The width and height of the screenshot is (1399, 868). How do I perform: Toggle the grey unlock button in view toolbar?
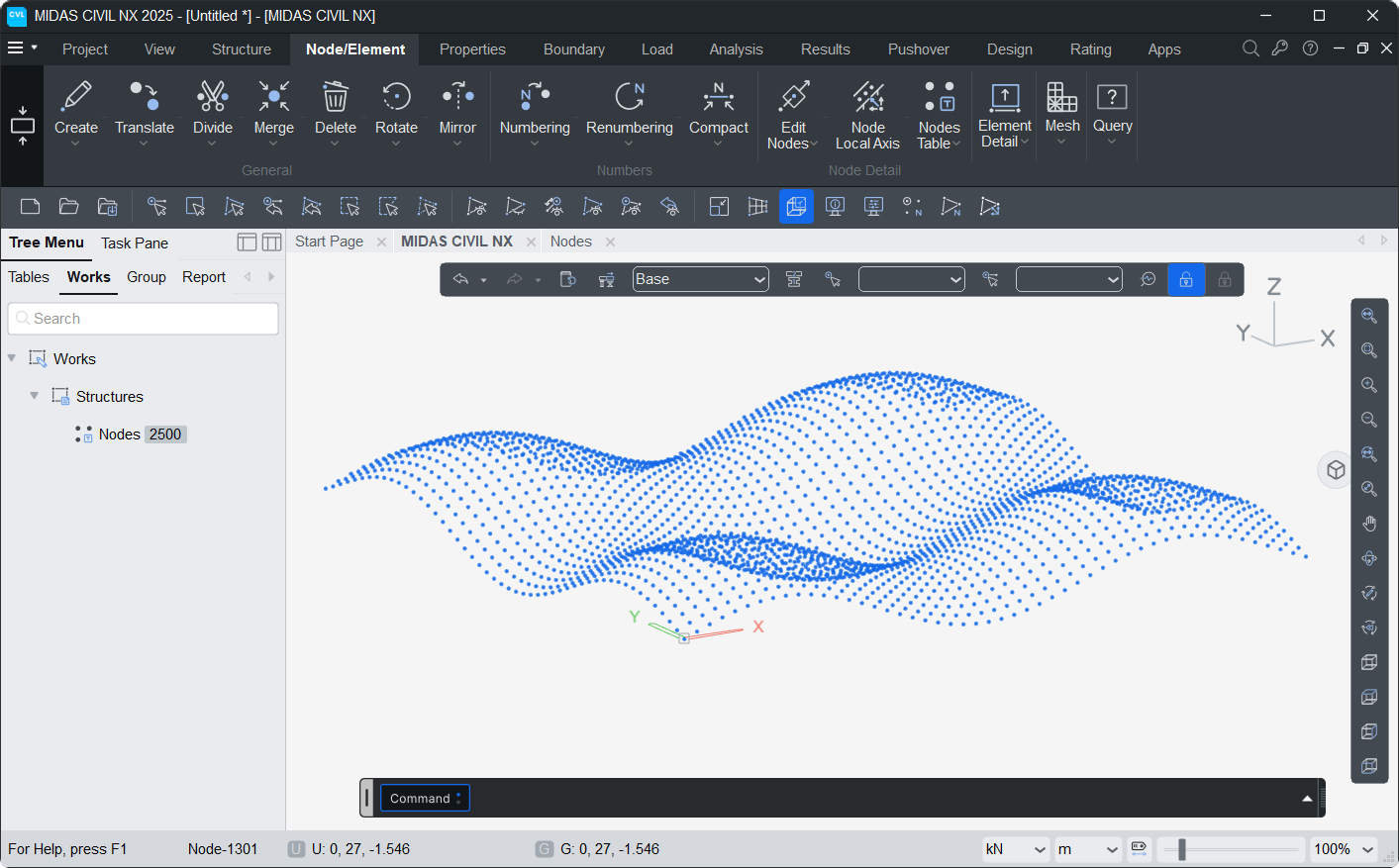click(x=1225, y=280)
